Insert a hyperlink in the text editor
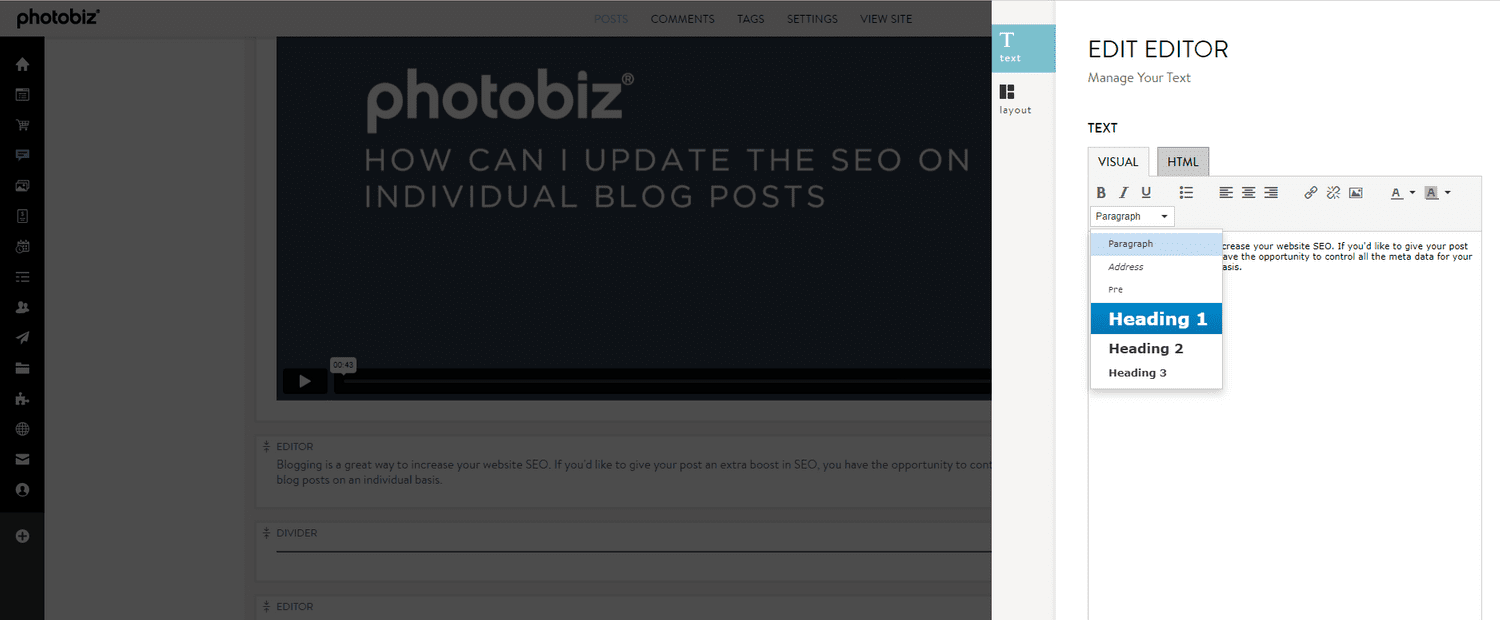The height and width of the screenshot is (620, 1500). tap(1310, 192)
